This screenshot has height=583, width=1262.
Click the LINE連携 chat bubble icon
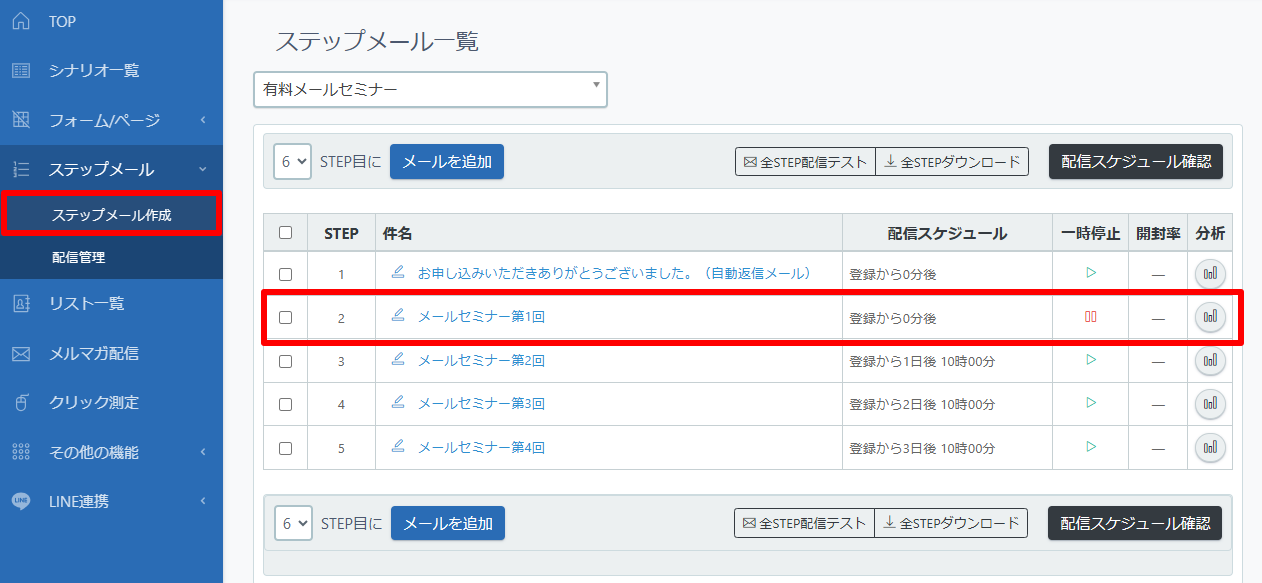click(21, 501)
